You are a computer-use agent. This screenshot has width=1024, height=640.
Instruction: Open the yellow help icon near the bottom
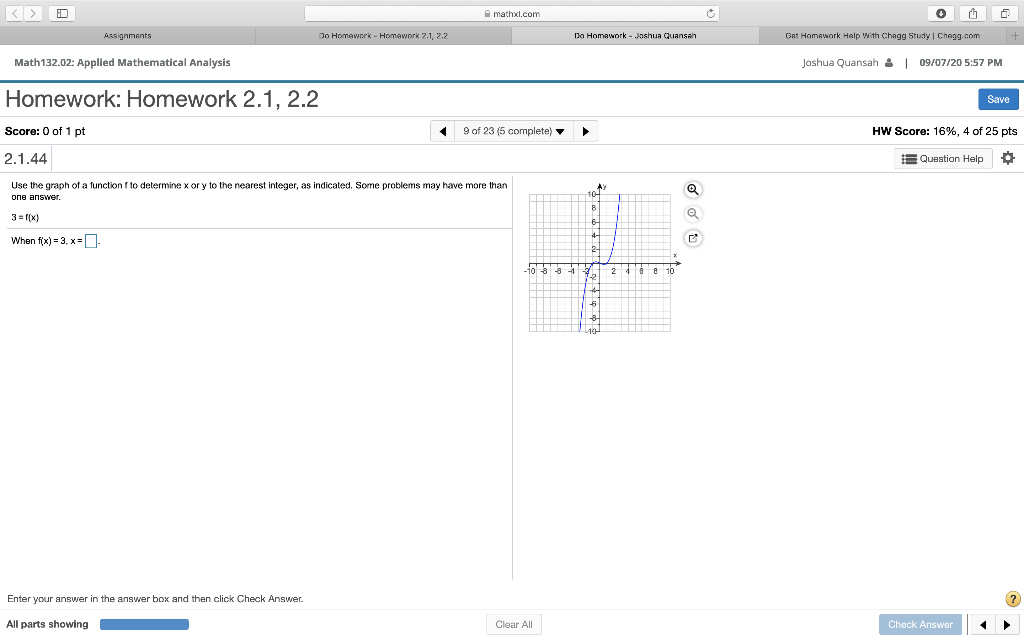[1012, 598]
